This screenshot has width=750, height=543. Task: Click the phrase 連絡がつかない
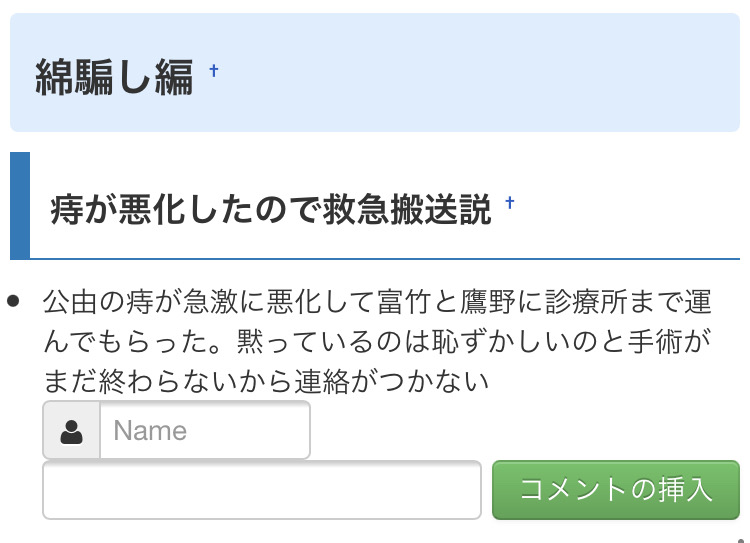390,381
